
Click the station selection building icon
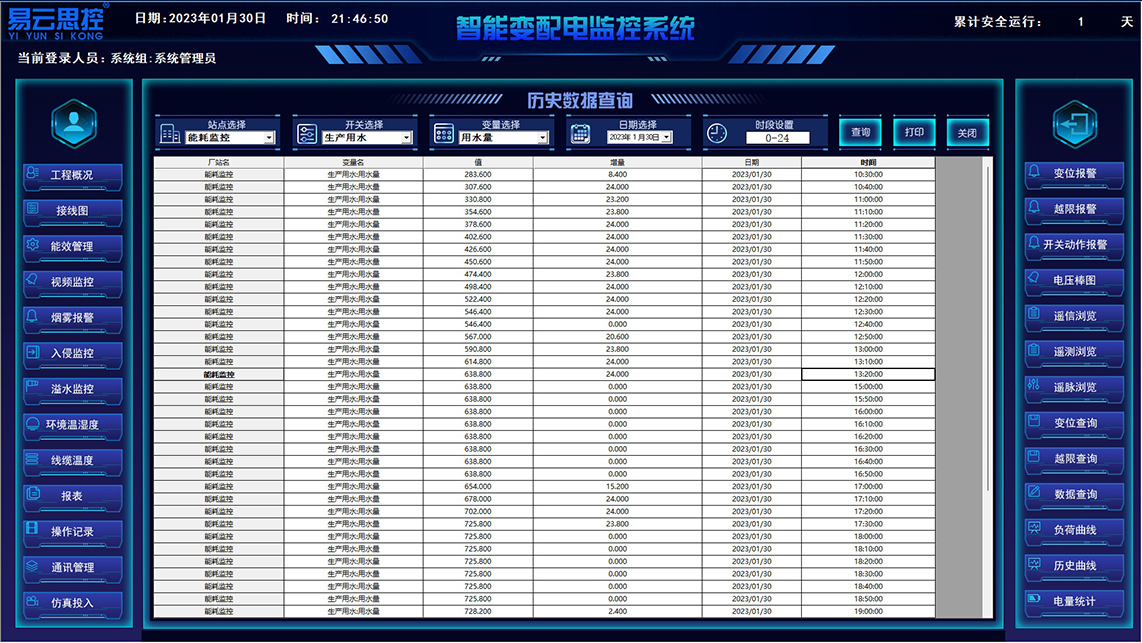click(x=170, y=133)
